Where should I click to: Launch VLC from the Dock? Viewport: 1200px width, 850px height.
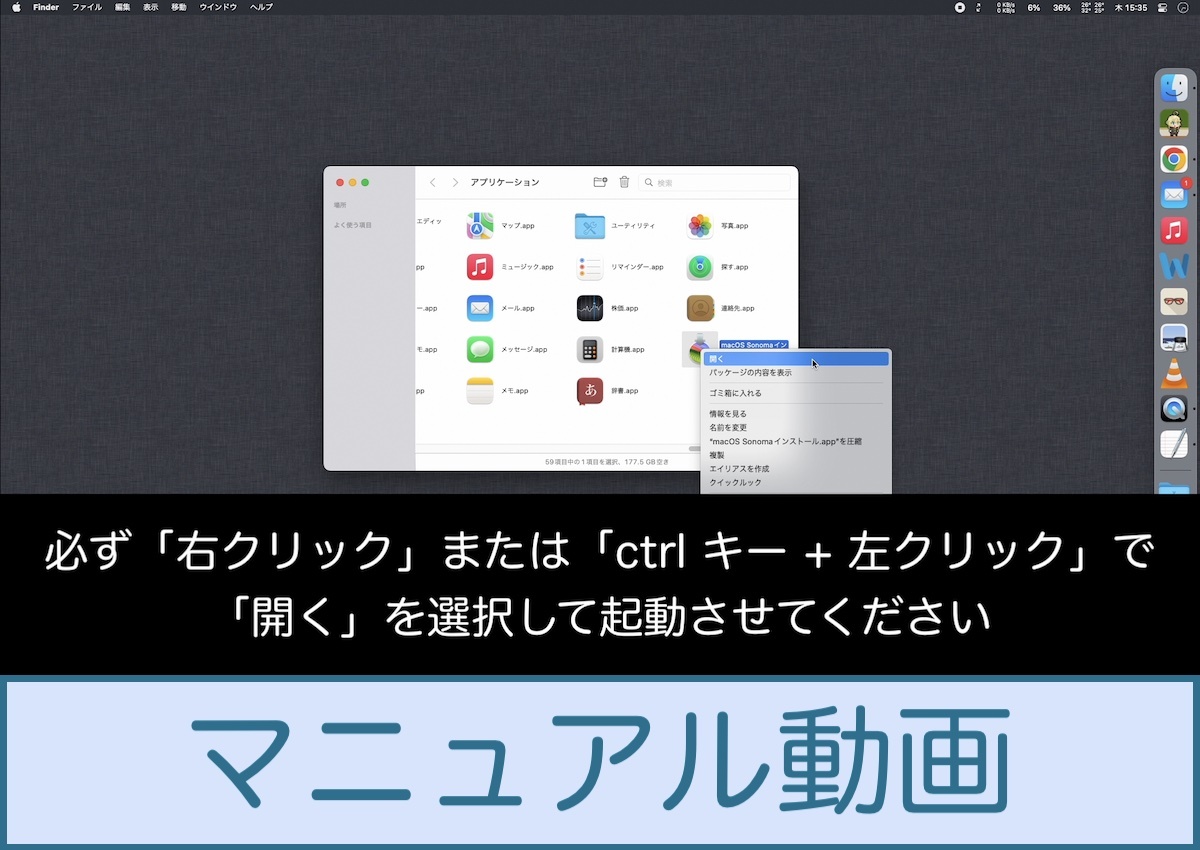pos(1173,373)
